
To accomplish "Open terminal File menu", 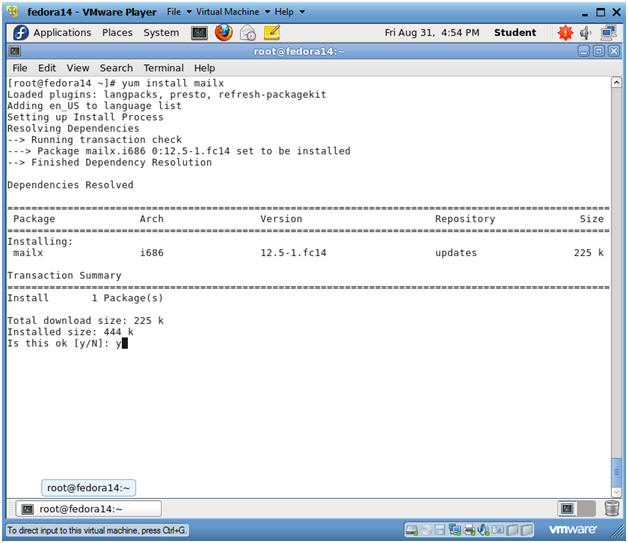I will pyautogui.click(x=20, y=68).
